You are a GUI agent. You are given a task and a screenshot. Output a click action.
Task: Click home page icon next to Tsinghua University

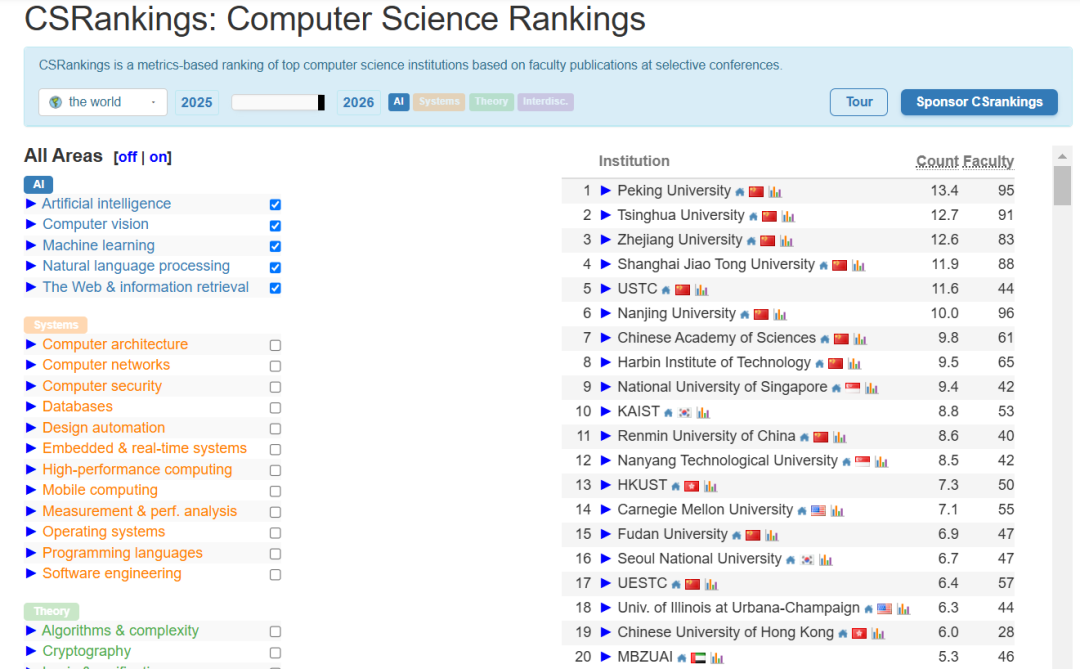pyautogui.click(x=753, y=216)
